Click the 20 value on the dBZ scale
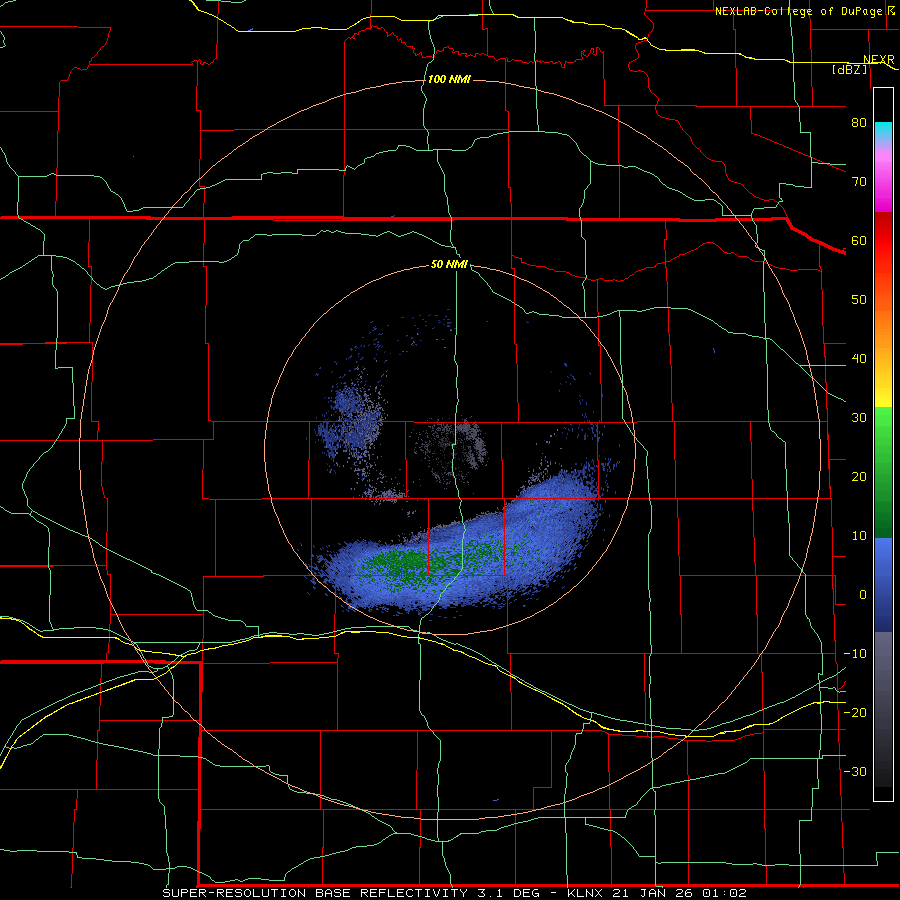The image size is (900, 900). pos(859,476)
